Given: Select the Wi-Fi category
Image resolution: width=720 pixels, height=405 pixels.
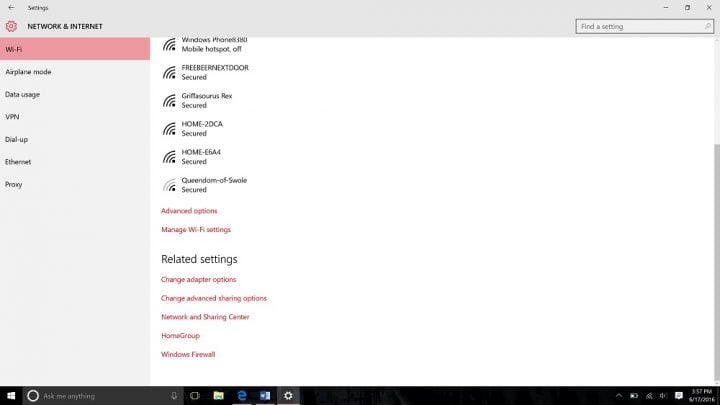Looking at the screenshot, I should coord(75,49).
